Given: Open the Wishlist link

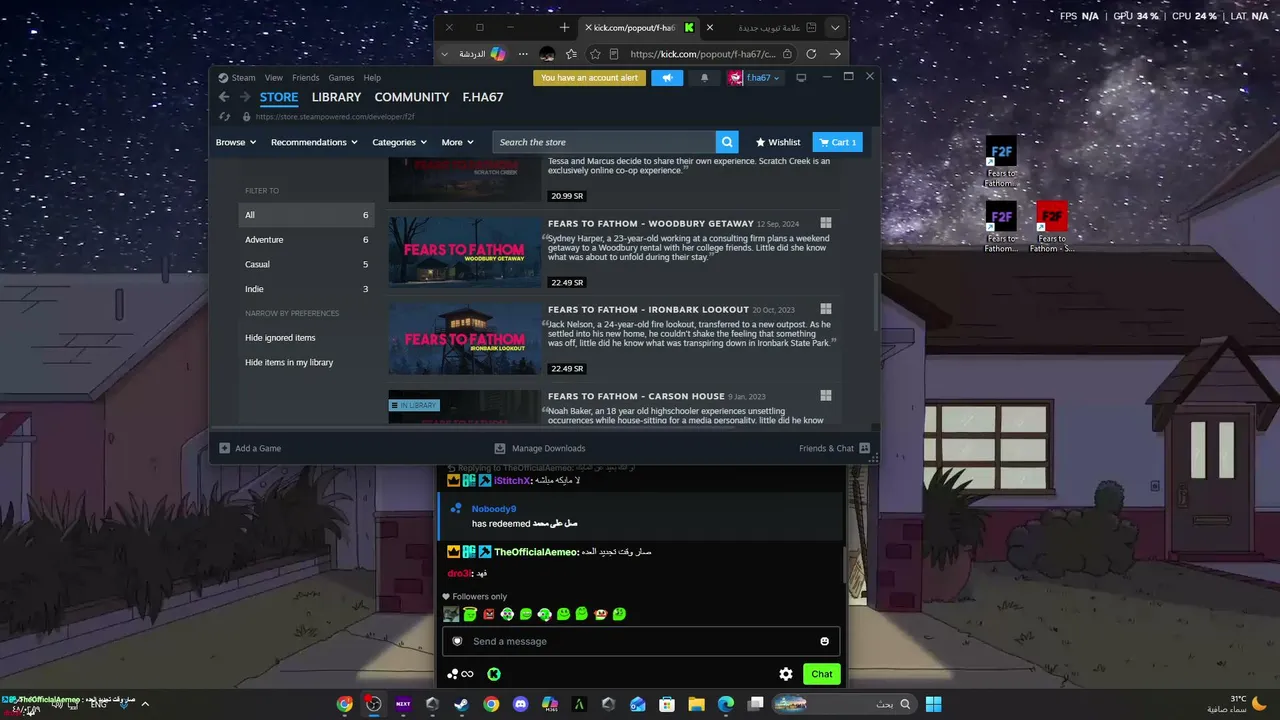Looking at the screenshot, I should coord(778,142).
